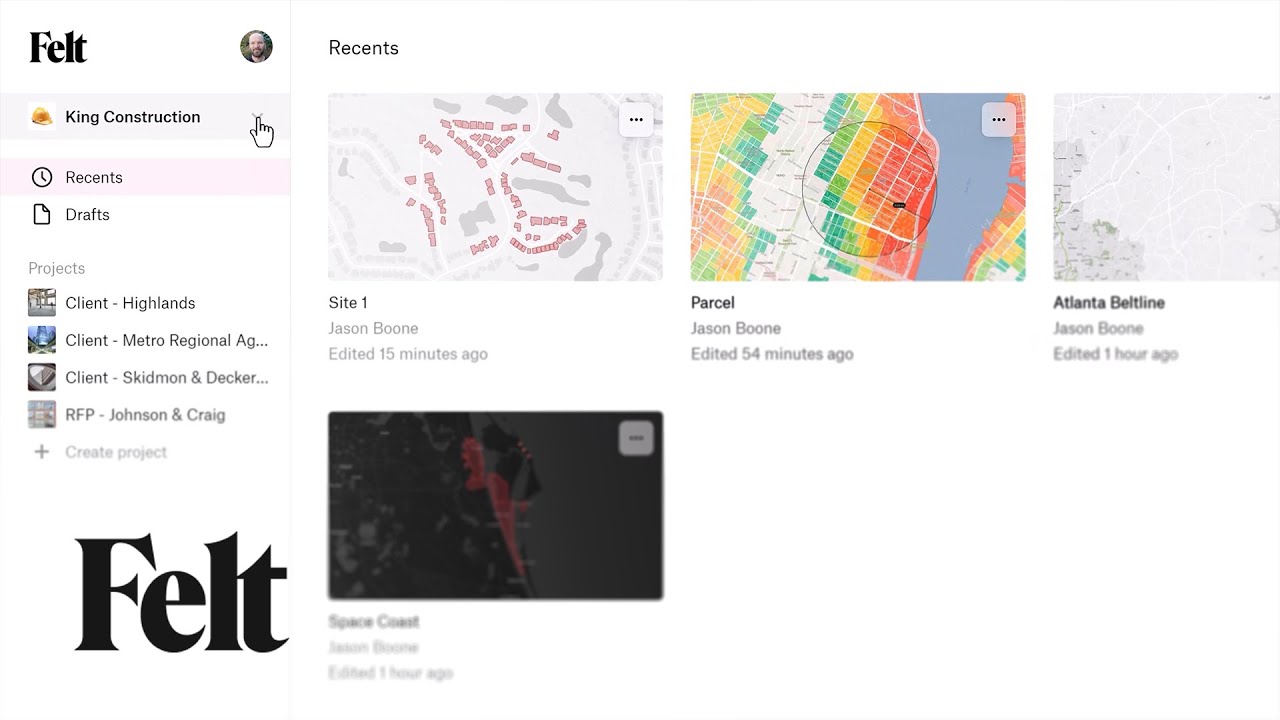Click 'Edited 15 minutes ago' under Site 1
Image resolution: width=1280 pixels, height=720 pixels.
point(408,354)
